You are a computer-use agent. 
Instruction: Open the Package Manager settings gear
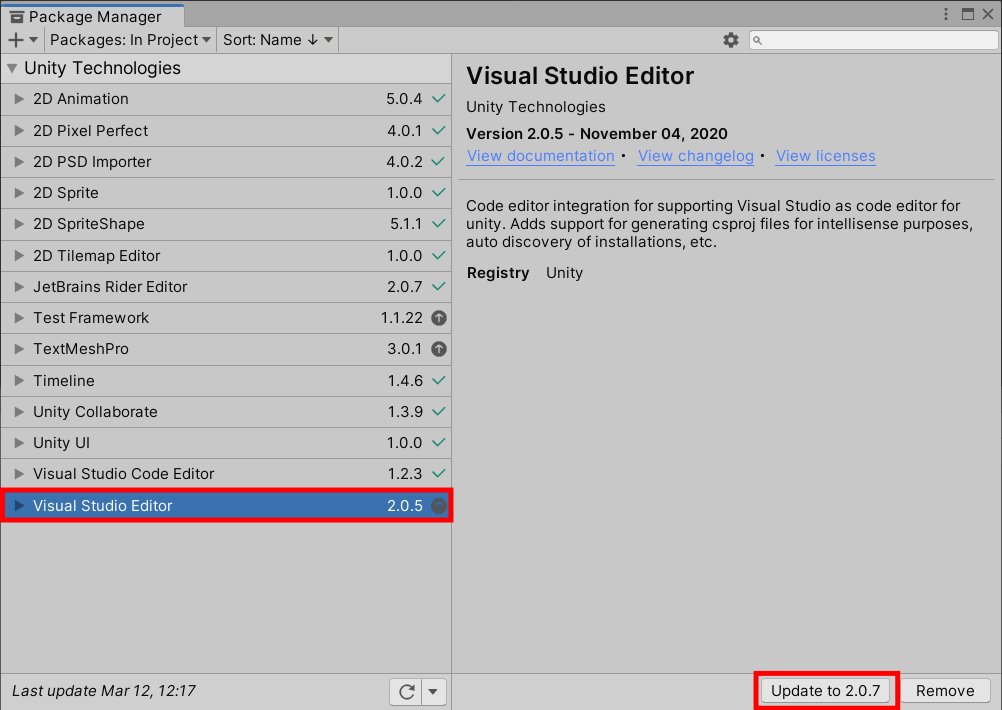(x=730, y=40)
